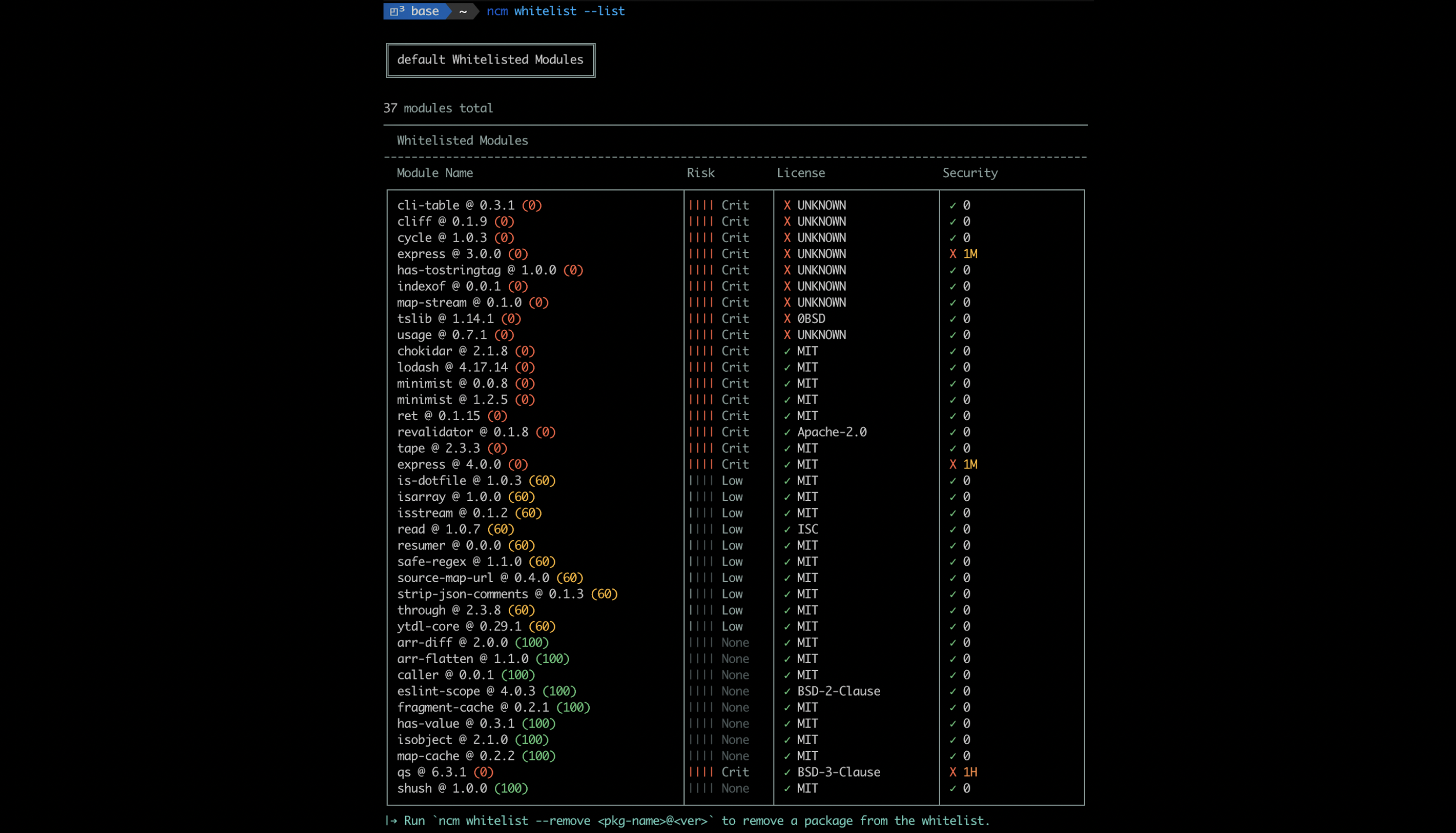Click the 'eslint-scope @ 4.0.3' module name
This screenshot has height=833, width=1456.
tap(466, 691)
